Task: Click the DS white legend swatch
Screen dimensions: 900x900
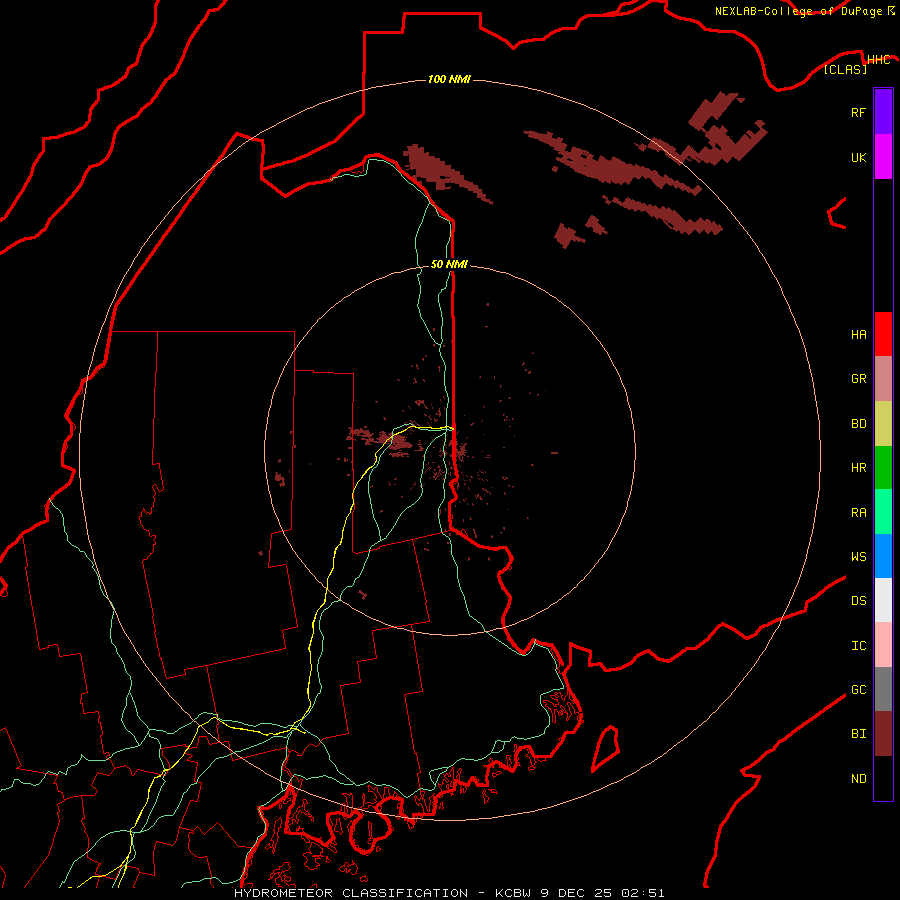Action: coord(883,600)
